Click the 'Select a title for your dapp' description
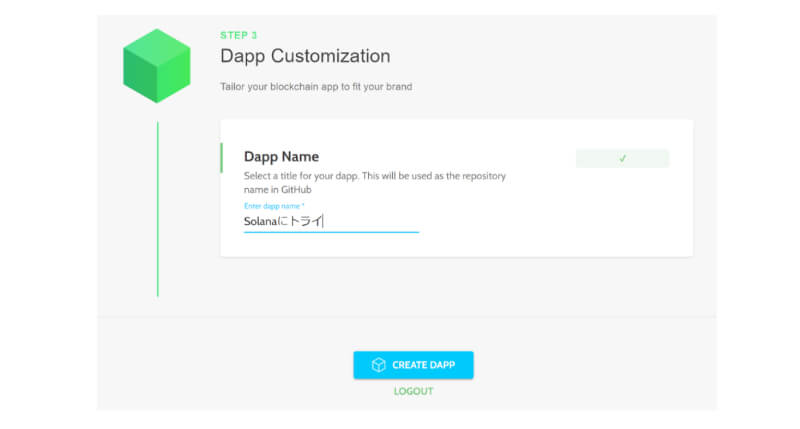Image resolution: width=800 pixels, height=429 pixels. point(375,176)
